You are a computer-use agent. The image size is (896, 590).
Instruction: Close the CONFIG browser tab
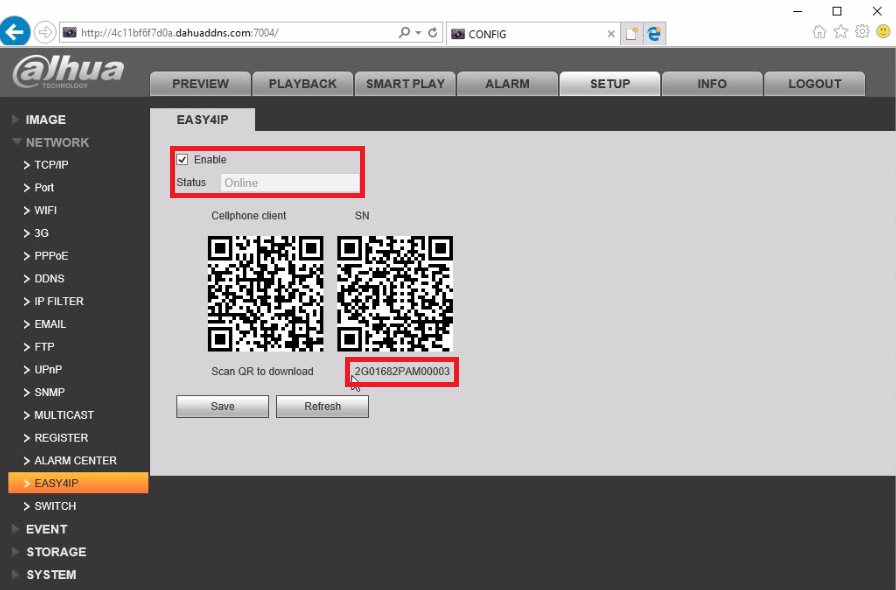click(611, 34)
